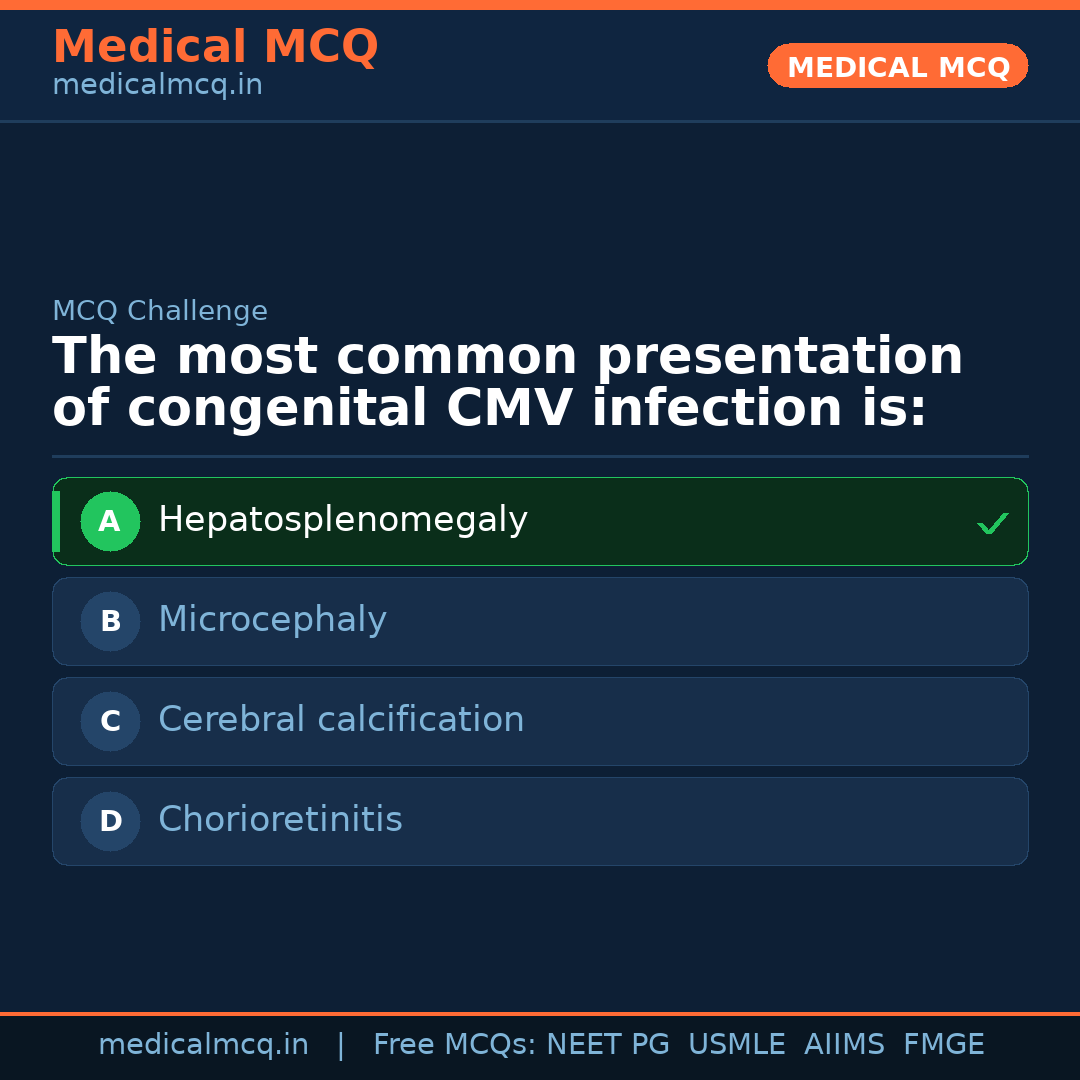The width and height of the screenshot is (1080, 1080).
Task: Click the orange MEDICAL MCQ badge
Action: pyautogui.click(x=897, y=67)
